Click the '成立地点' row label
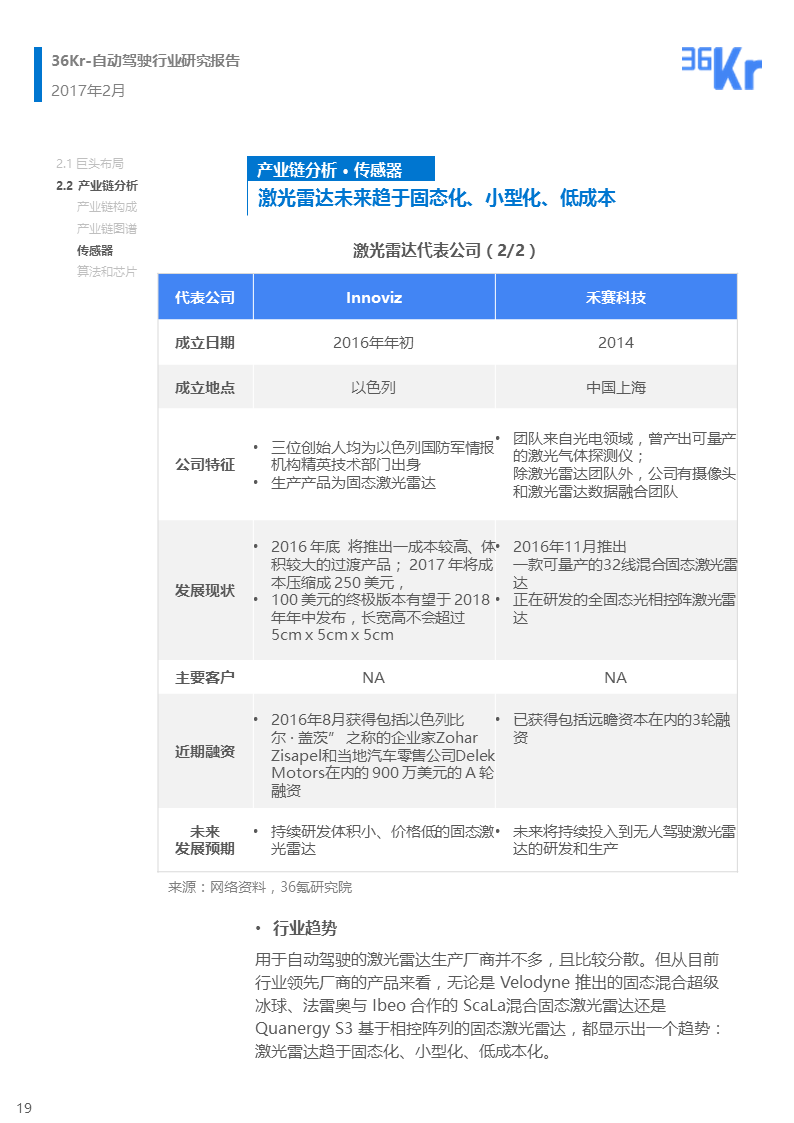 205,387
